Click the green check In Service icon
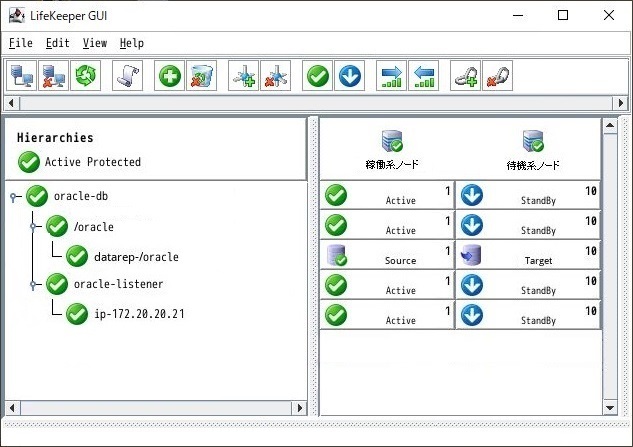Screen dimensions: 633x447 [x=318, y=76]
